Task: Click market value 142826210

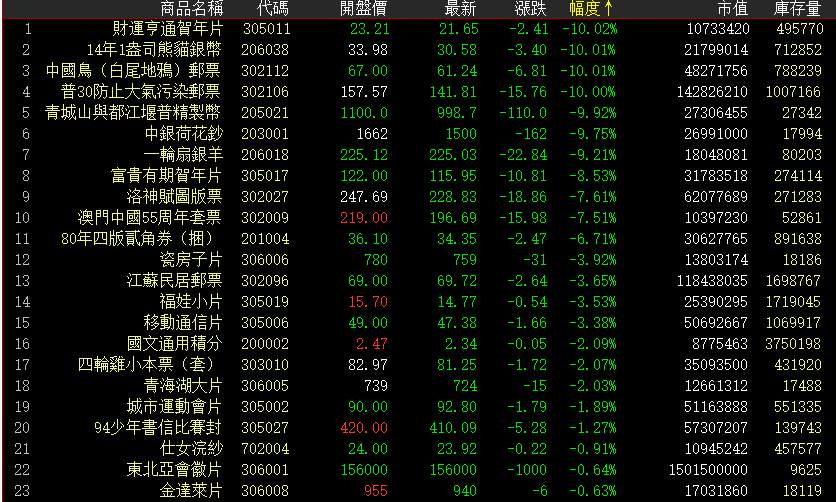Action: [x=712, y=92]
